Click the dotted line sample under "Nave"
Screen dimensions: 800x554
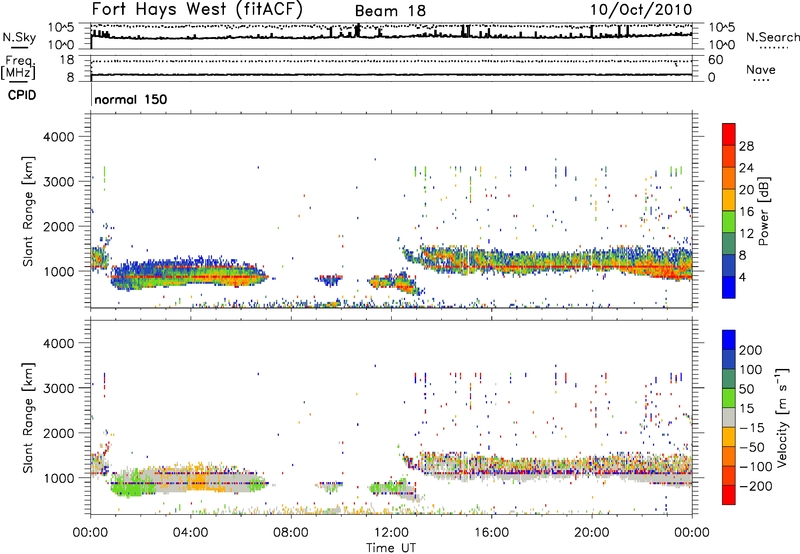tap(761, 80)
